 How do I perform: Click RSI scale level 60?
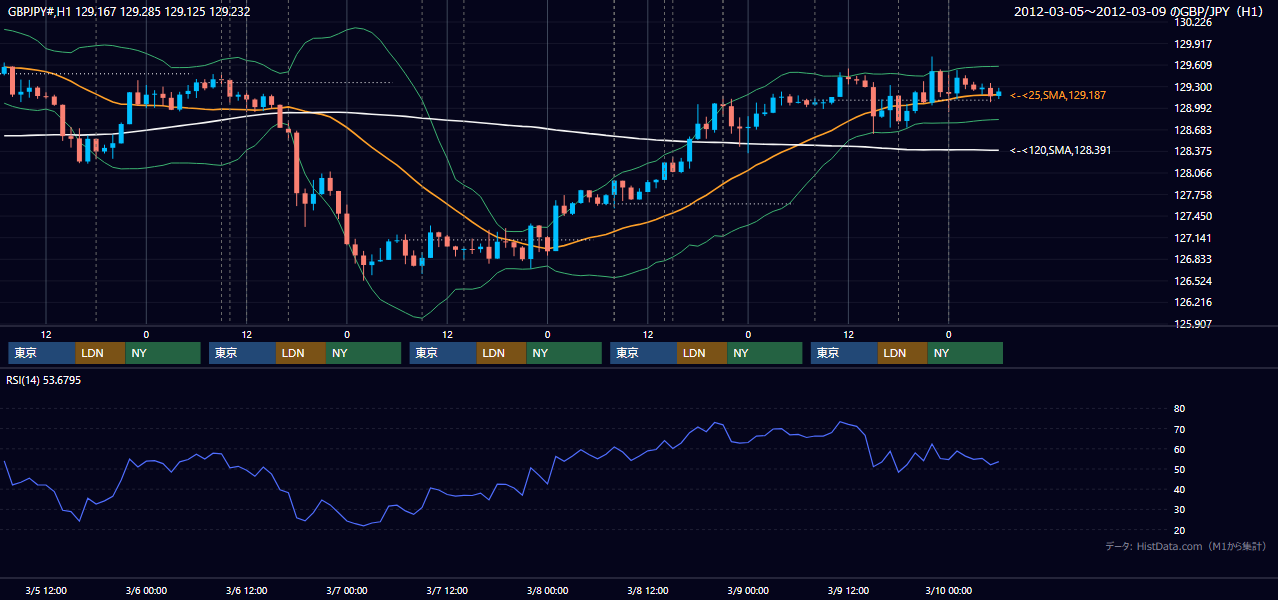click(x=1179, y=449)
